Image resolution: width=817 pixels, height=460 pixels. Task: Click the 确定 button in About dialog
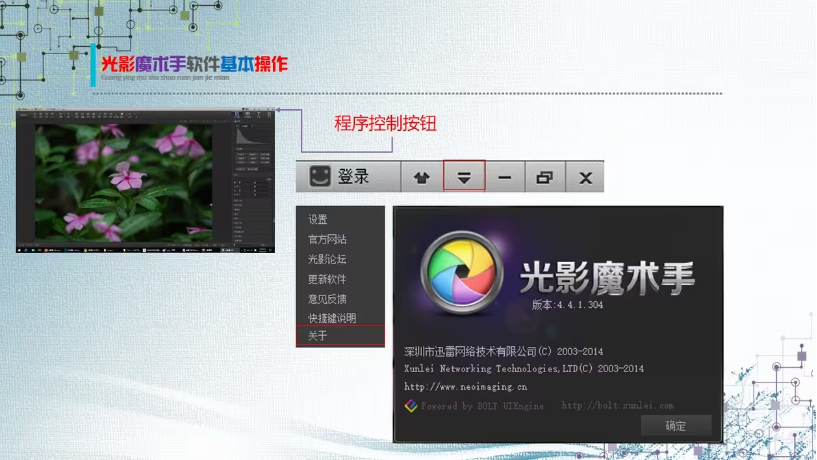pos(676,426)
